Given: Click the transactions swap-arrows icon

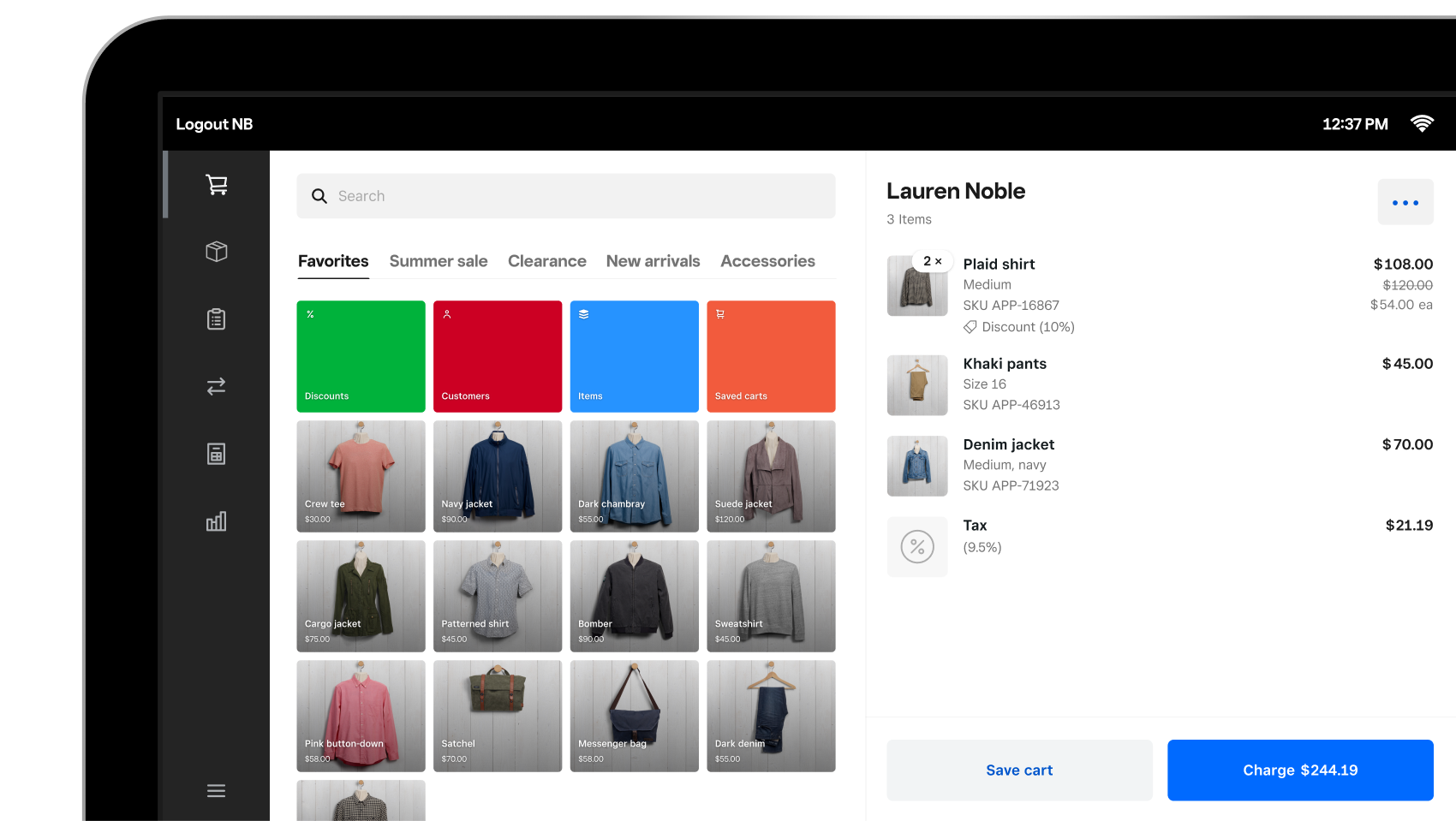Looking at the screenshot, I should (216, 386).
